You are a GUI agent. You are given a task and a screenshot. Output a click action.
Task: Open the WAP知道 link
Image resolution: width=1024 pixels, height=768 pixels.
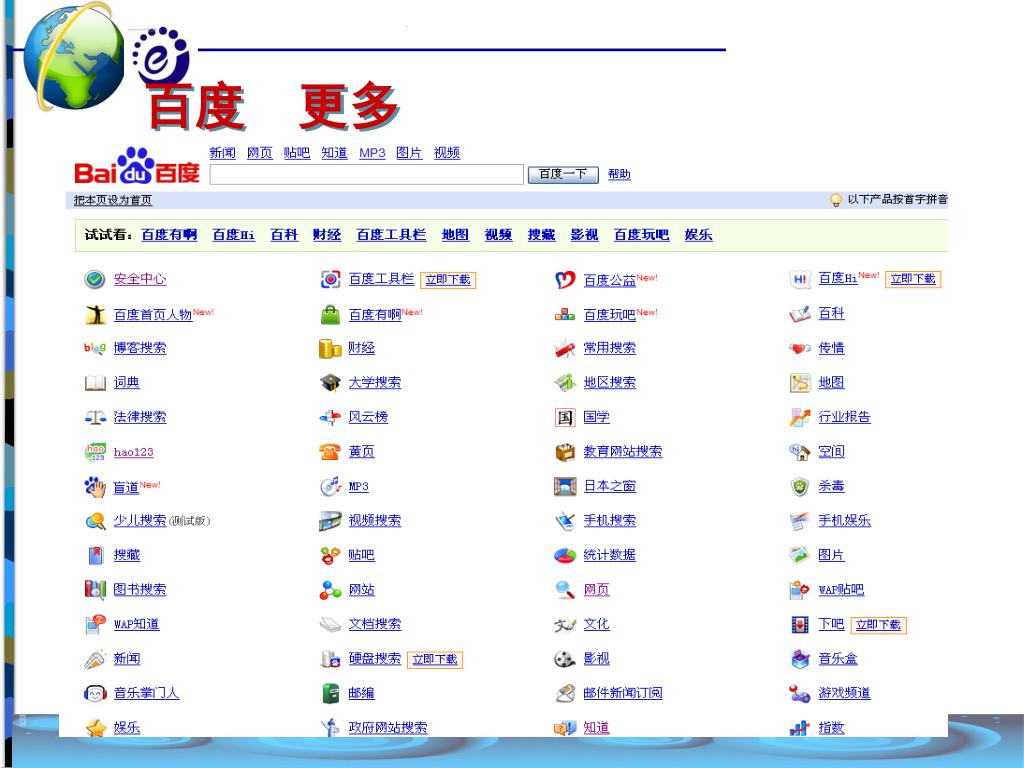click(x=136, y=624)
